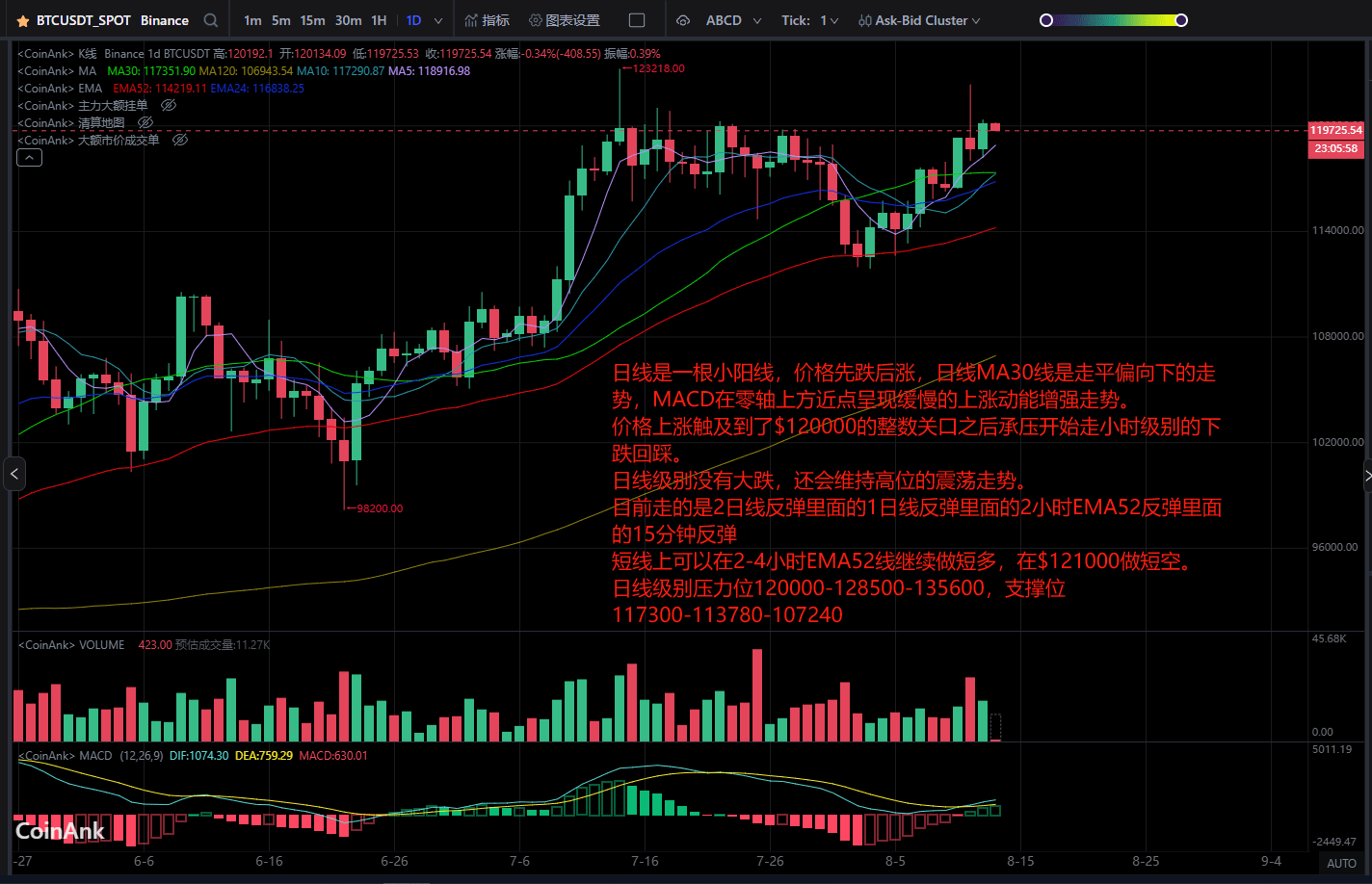Click the MA120: 106943.54 value
Screen dimensions: 1372x884
(246, 70)
